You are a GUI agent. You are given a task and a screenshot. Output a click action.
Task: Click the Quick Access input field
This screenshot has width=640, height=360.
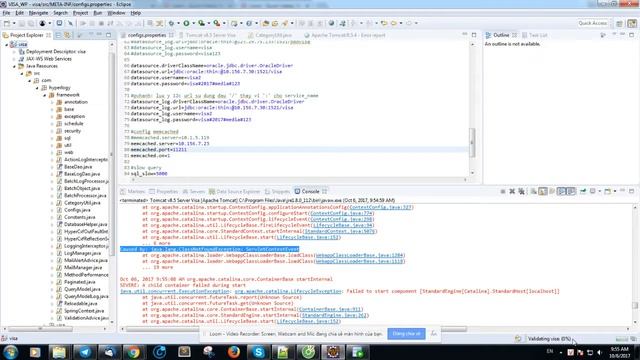(593, 23)
